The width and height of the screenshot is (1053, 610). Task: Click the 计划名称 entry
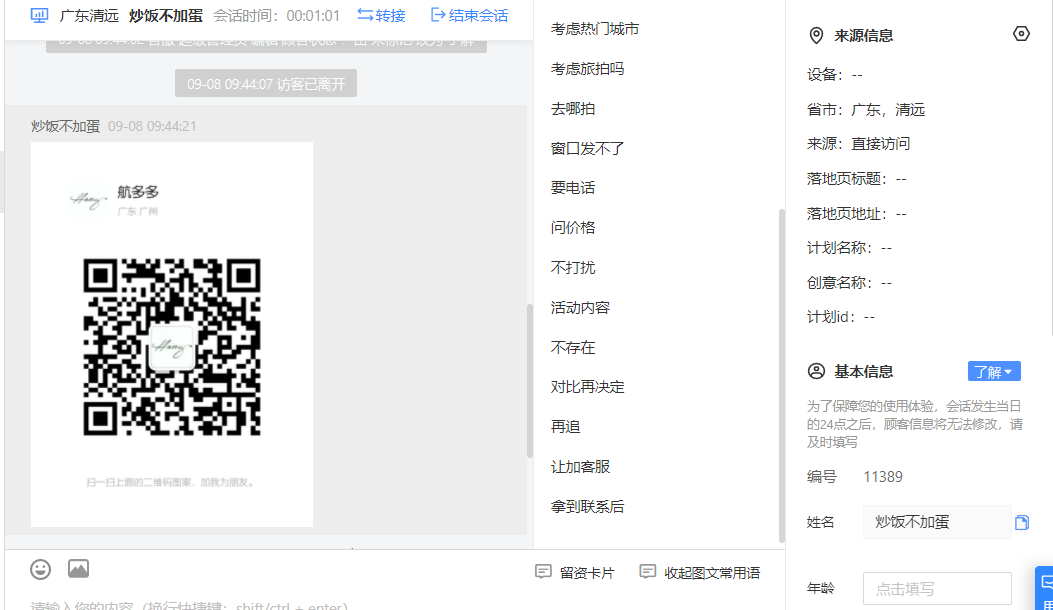point(850,248)
